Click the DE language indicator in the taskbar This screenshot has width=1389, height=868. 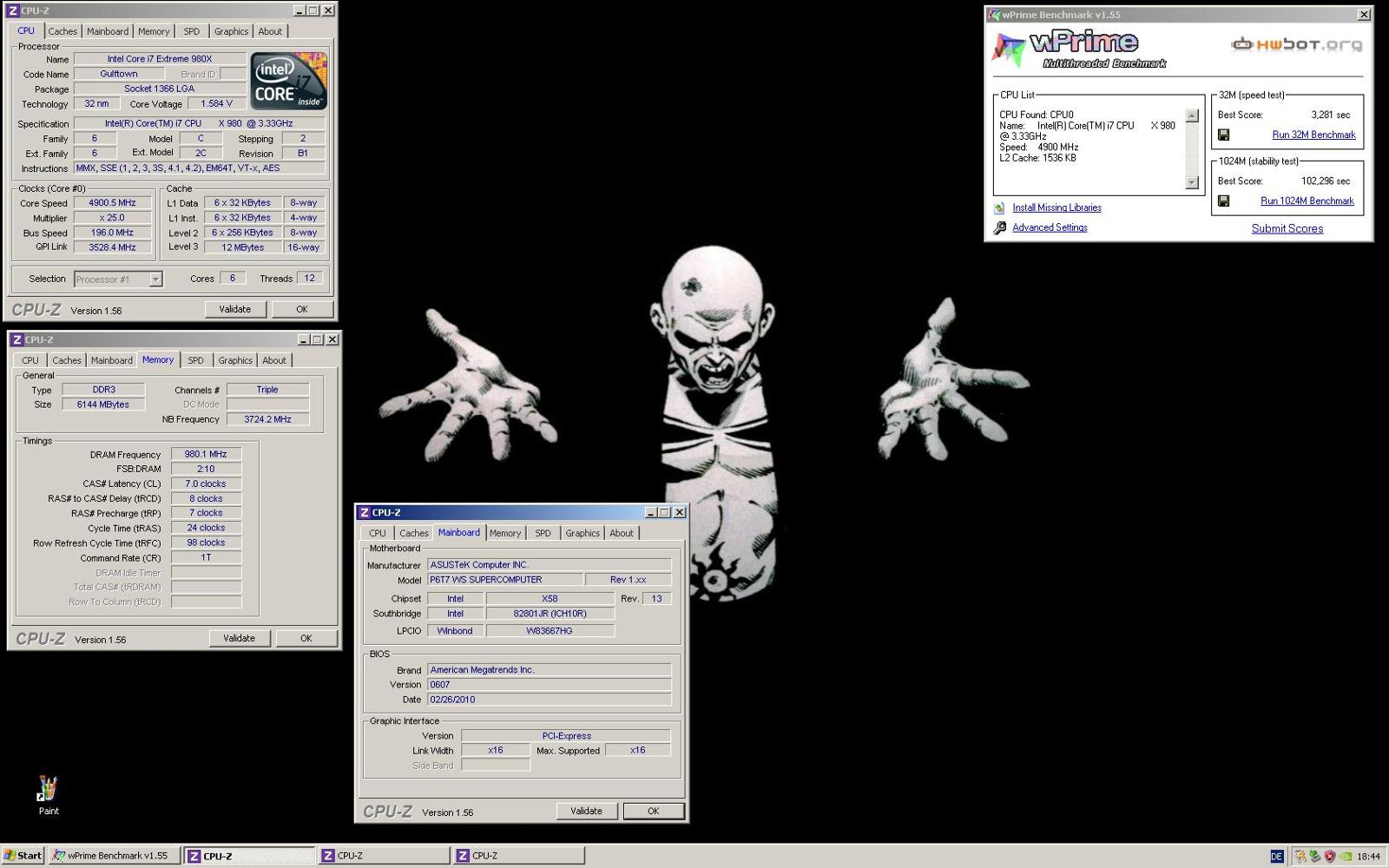1276,857
